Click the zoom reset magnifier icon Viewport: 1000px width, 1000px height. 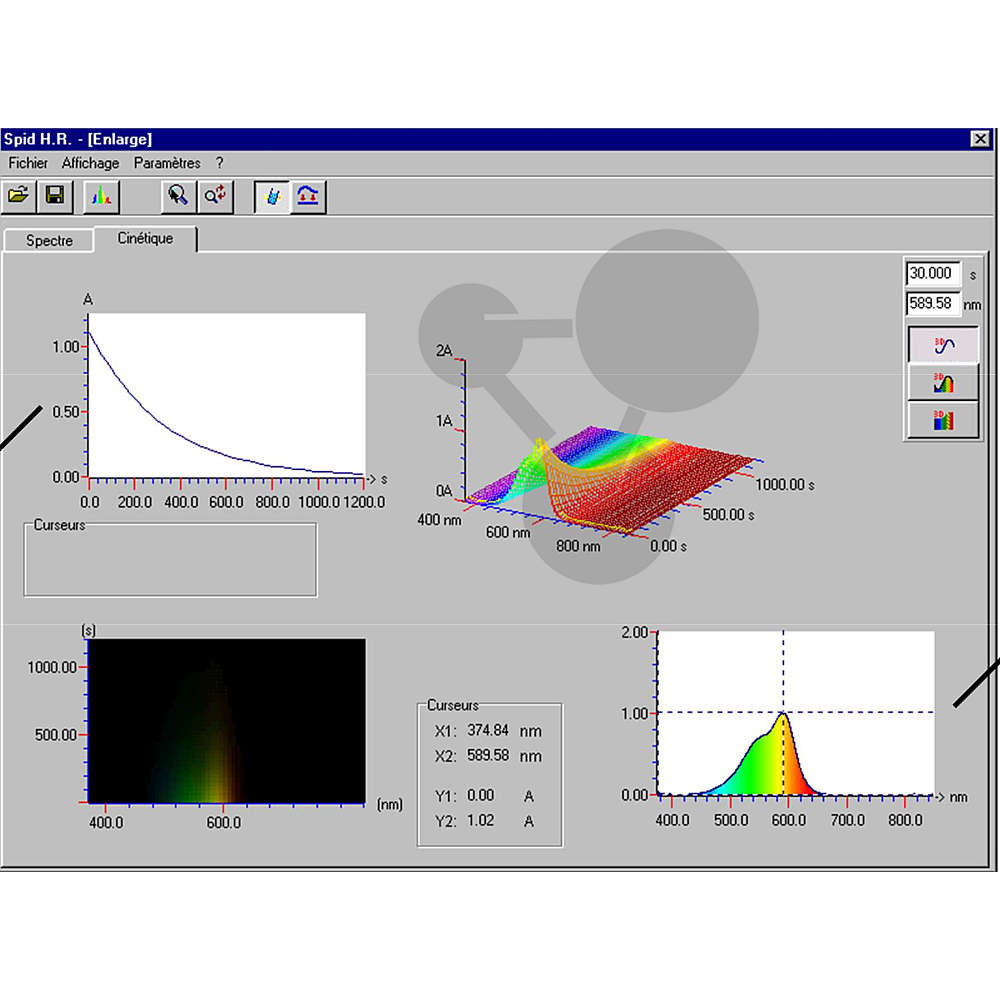click(x=216, y=196)
